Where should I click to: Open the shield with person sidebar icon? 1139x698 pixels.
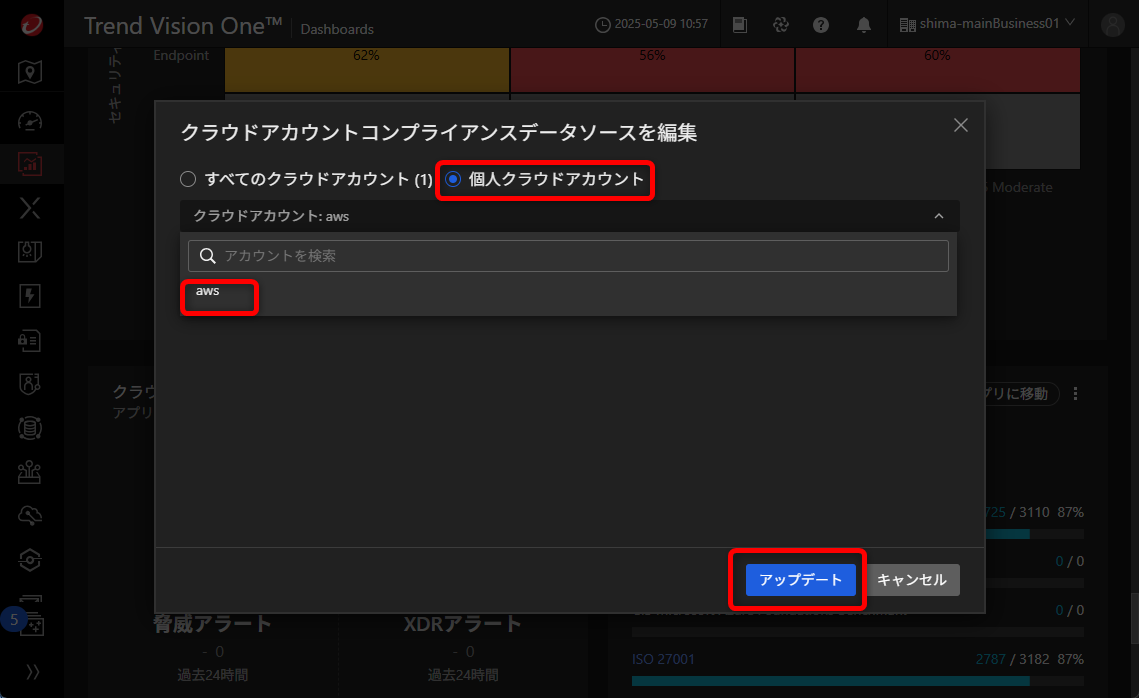click(x=30, y=384)
